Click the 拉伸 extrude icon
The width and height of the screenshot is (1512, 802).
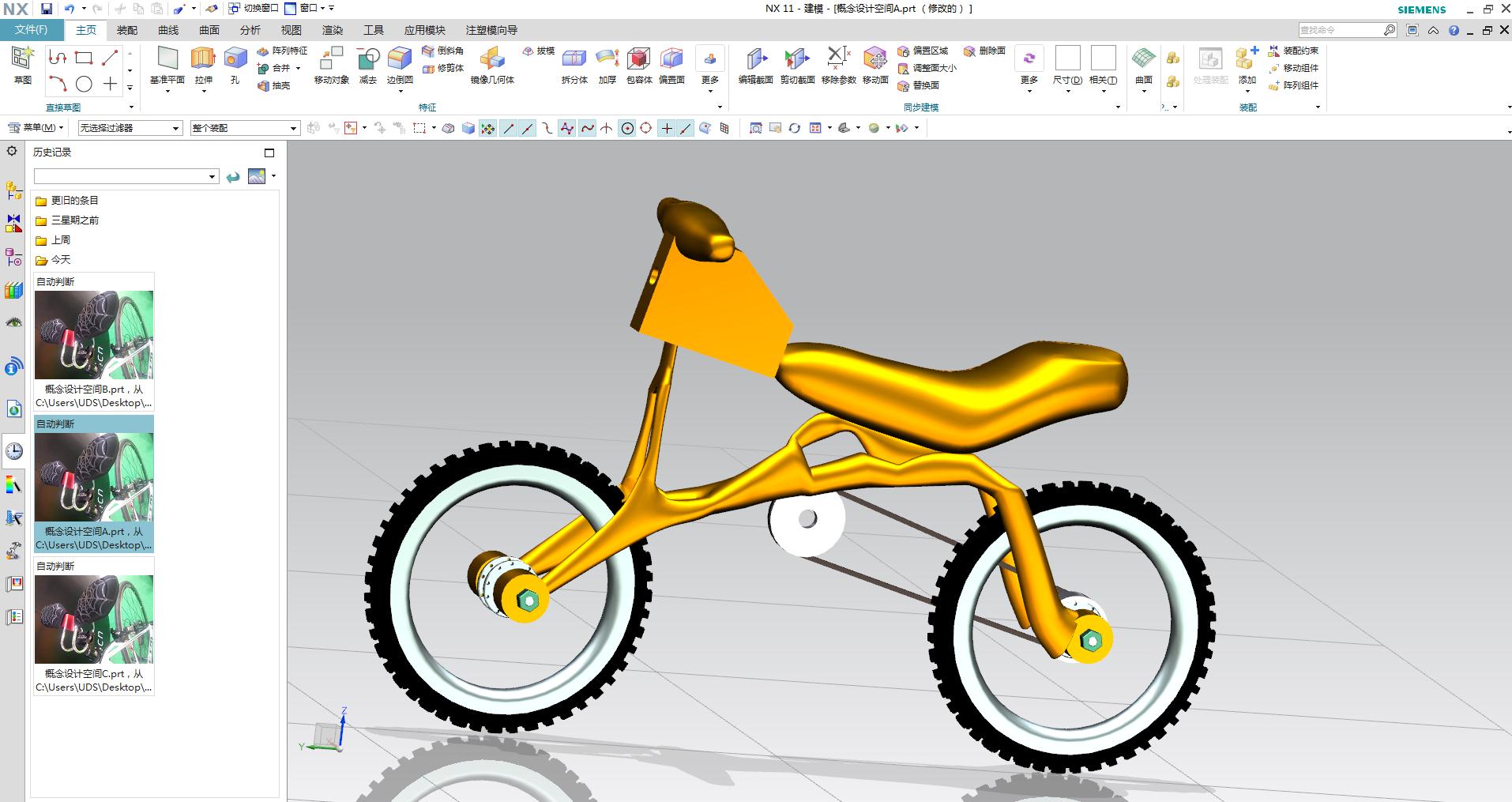coord(203,58)
